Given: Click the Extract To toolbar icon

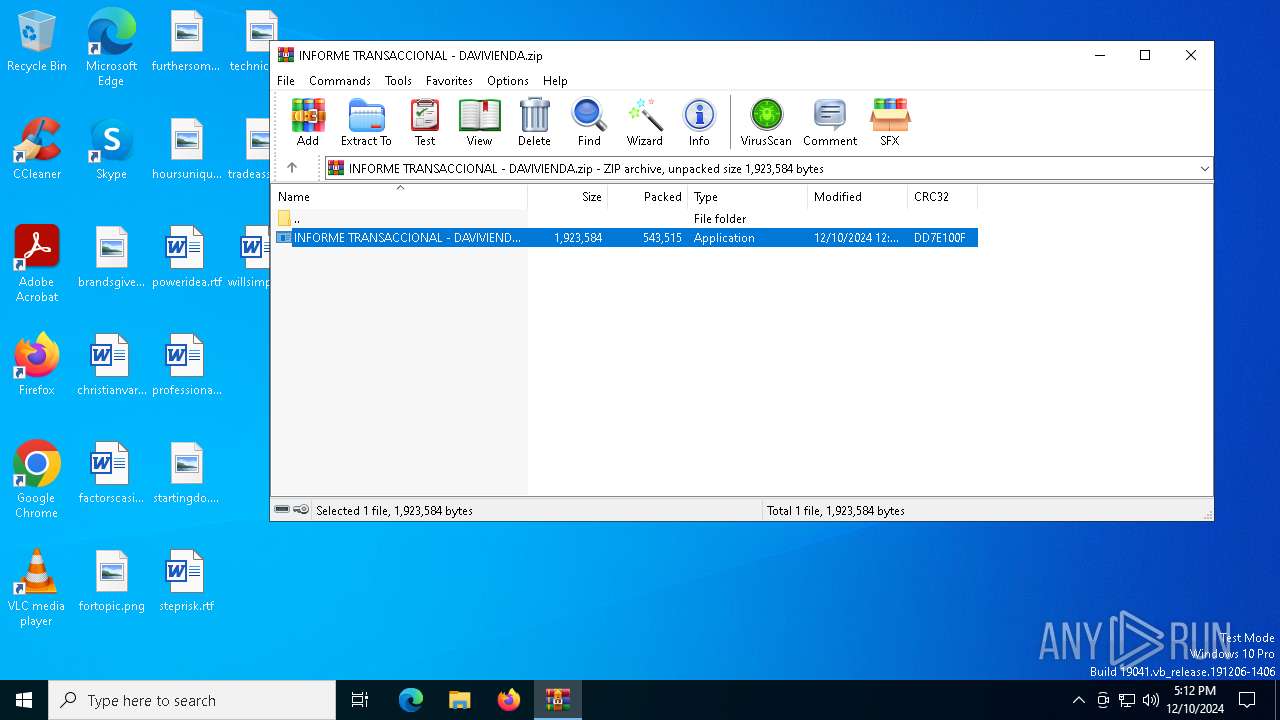Looking at the screenshot, I should click(366, 122).
